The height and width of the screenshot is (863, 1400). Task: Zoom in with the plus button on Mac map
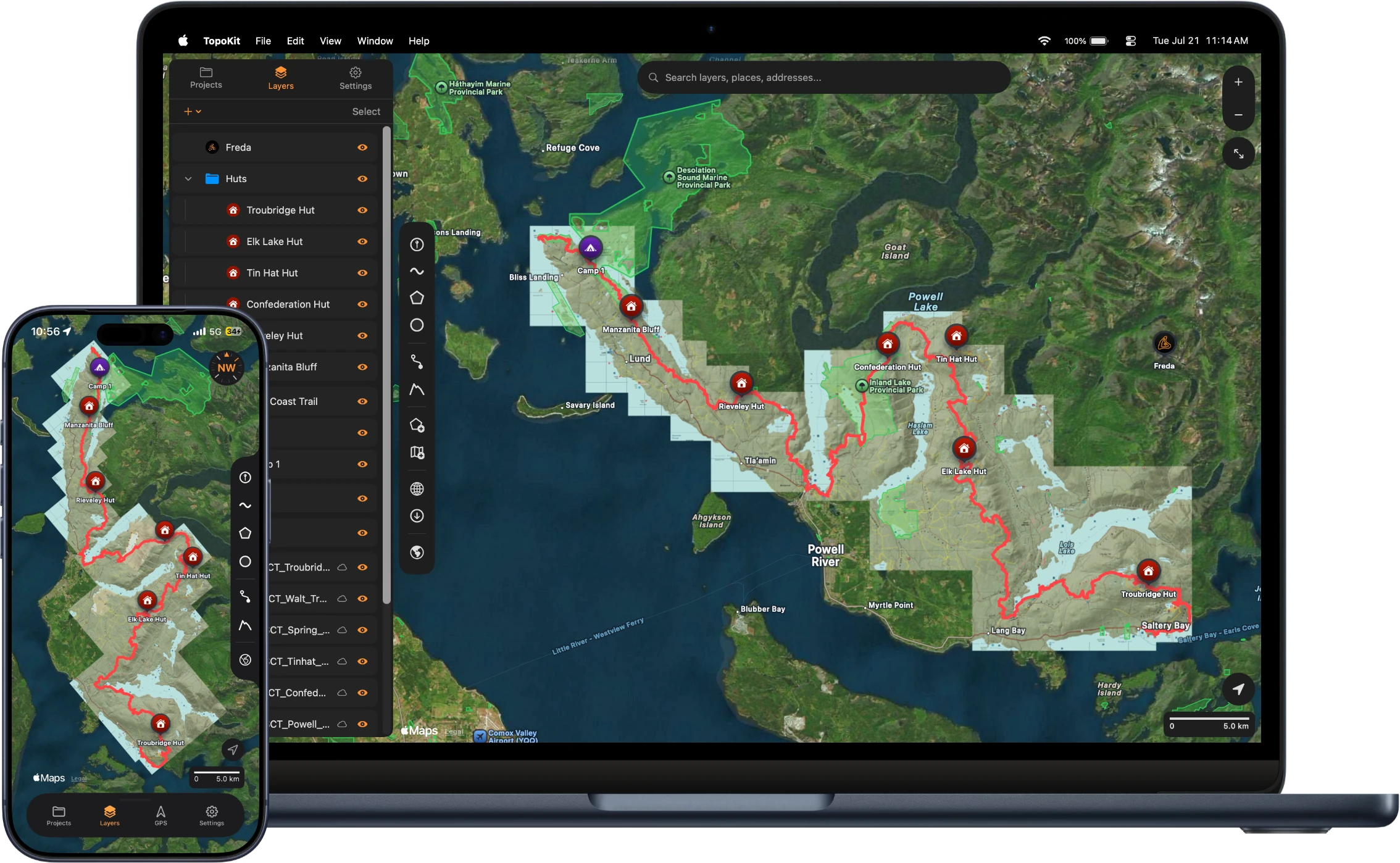tap(1238, 82)
